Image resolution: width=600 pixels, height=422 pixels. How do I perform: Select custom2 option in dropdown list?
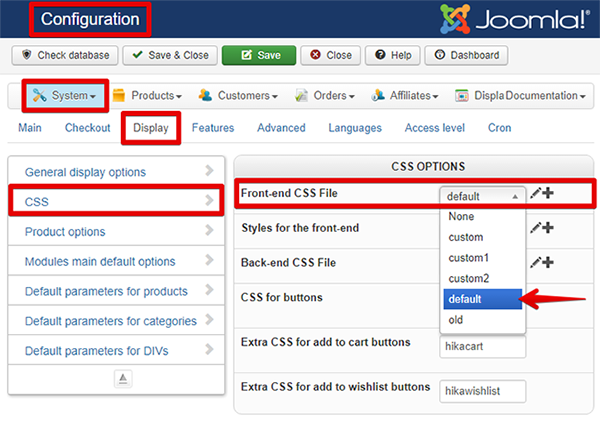pyautogui.click(x=483, y=279)
